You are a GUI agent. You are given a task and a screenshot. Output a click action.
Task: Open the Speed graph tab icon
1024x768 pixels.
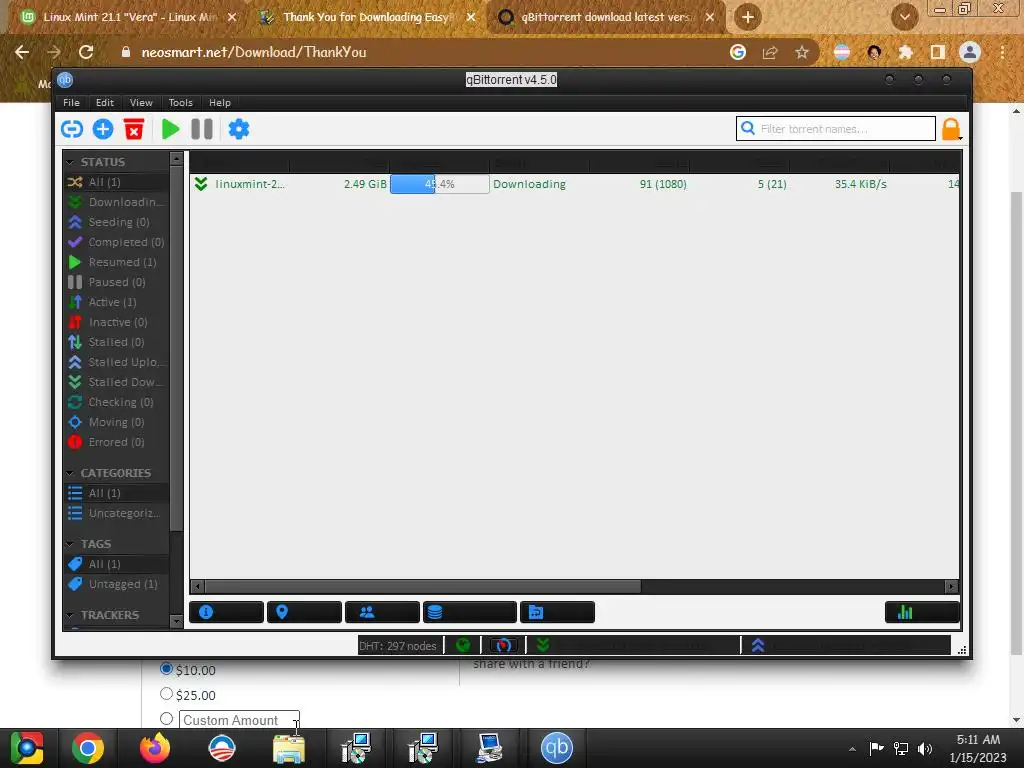pyautogui.click(x=905, y=612)
